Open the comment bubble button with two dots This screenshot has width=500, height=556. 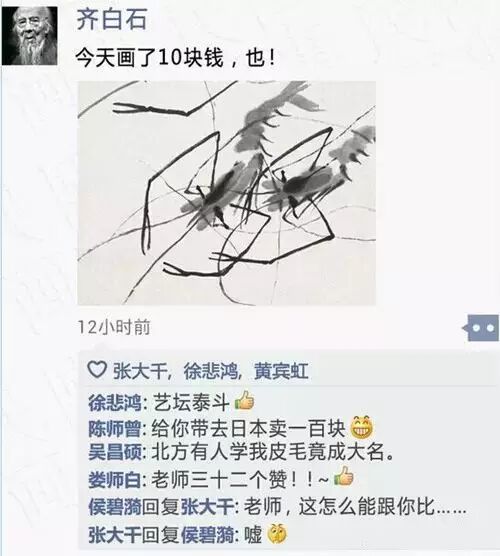pos(481,328)
